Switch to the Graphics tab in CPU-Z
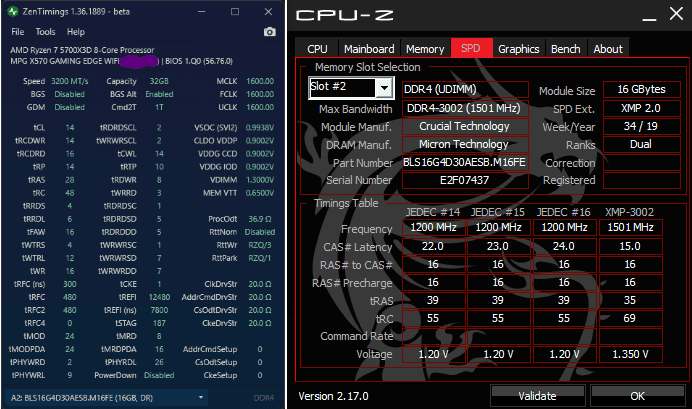This screenshot has height=409, width=692. 519,49
